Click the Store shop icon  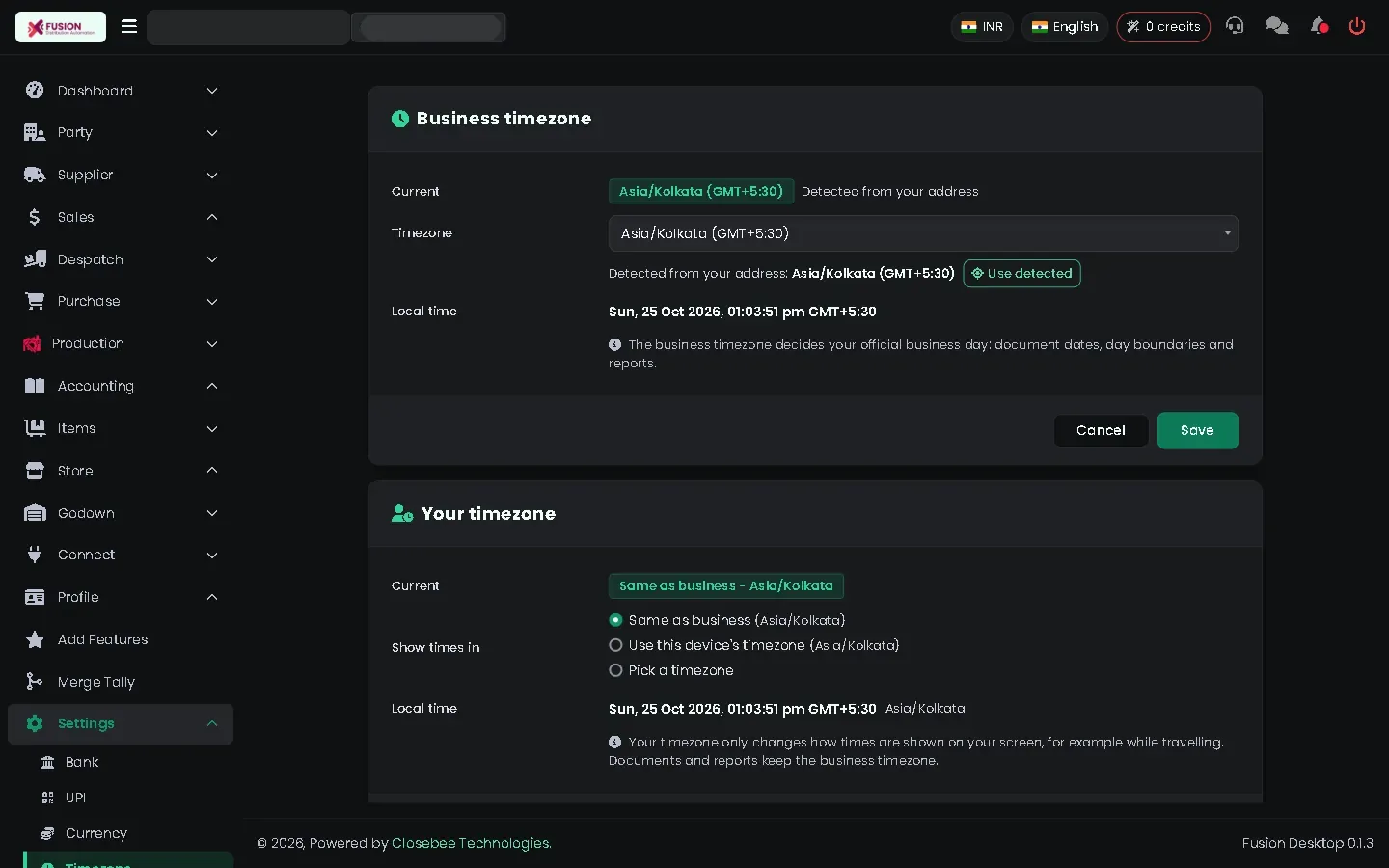pos(35,471)
